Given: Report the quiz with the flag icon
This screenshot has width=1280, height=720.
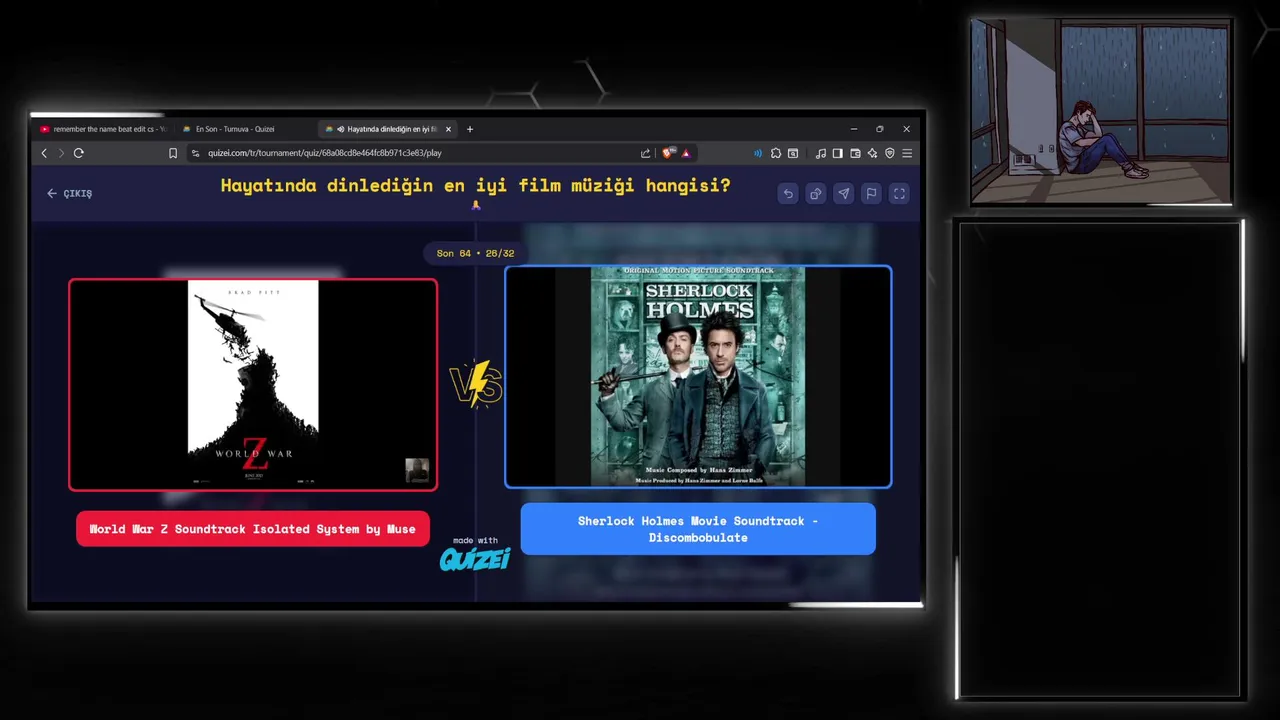Looking at the screenshot, I should [x=871, y=194].
